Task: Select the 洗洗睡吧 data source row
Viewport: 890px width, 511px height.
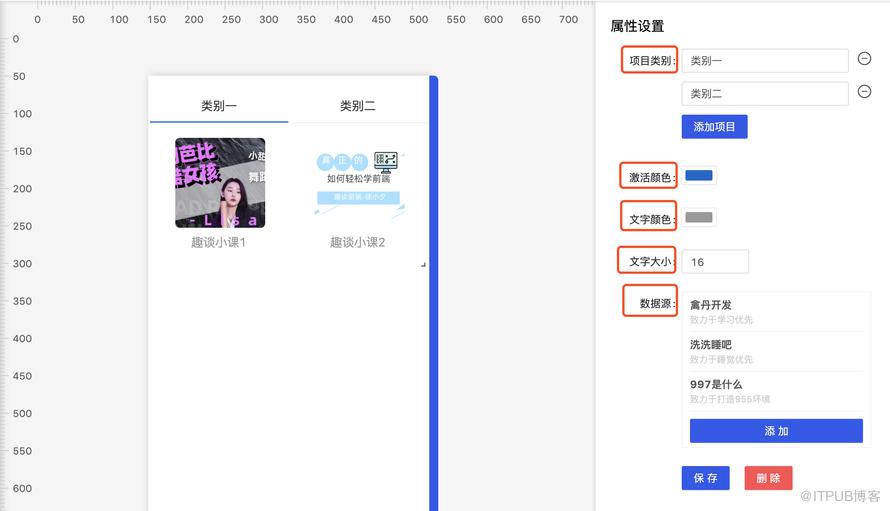Action: (x=776, y=351)
